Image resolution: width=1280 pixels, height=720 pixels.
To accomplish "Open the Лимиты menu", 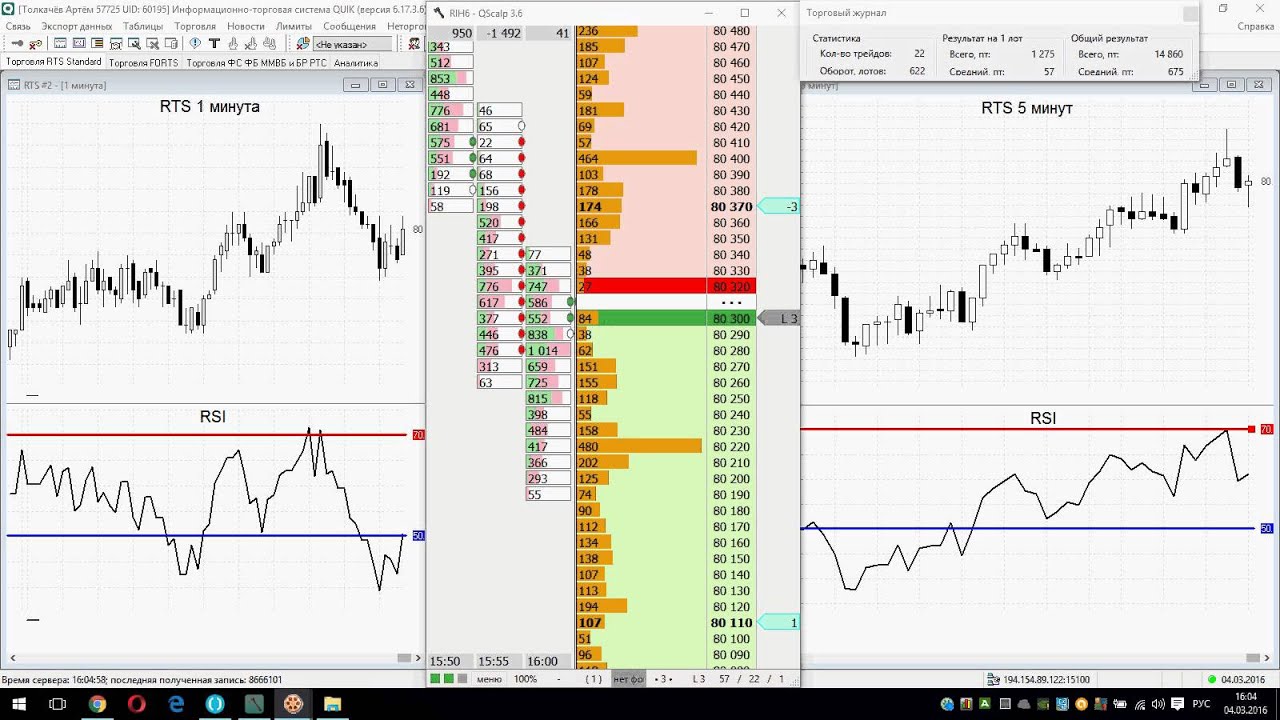I will (x=294, y=26).
